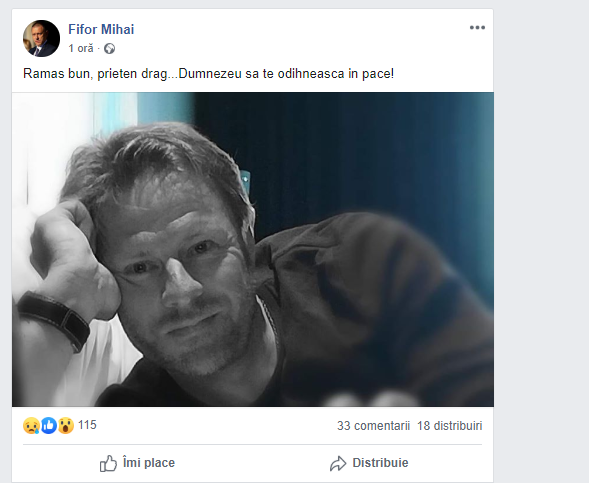This screenshot has width=589, height=483.
Task: Click the wow surprised reaction emoji
Action: pyautogui.click(x=66, y=426)
